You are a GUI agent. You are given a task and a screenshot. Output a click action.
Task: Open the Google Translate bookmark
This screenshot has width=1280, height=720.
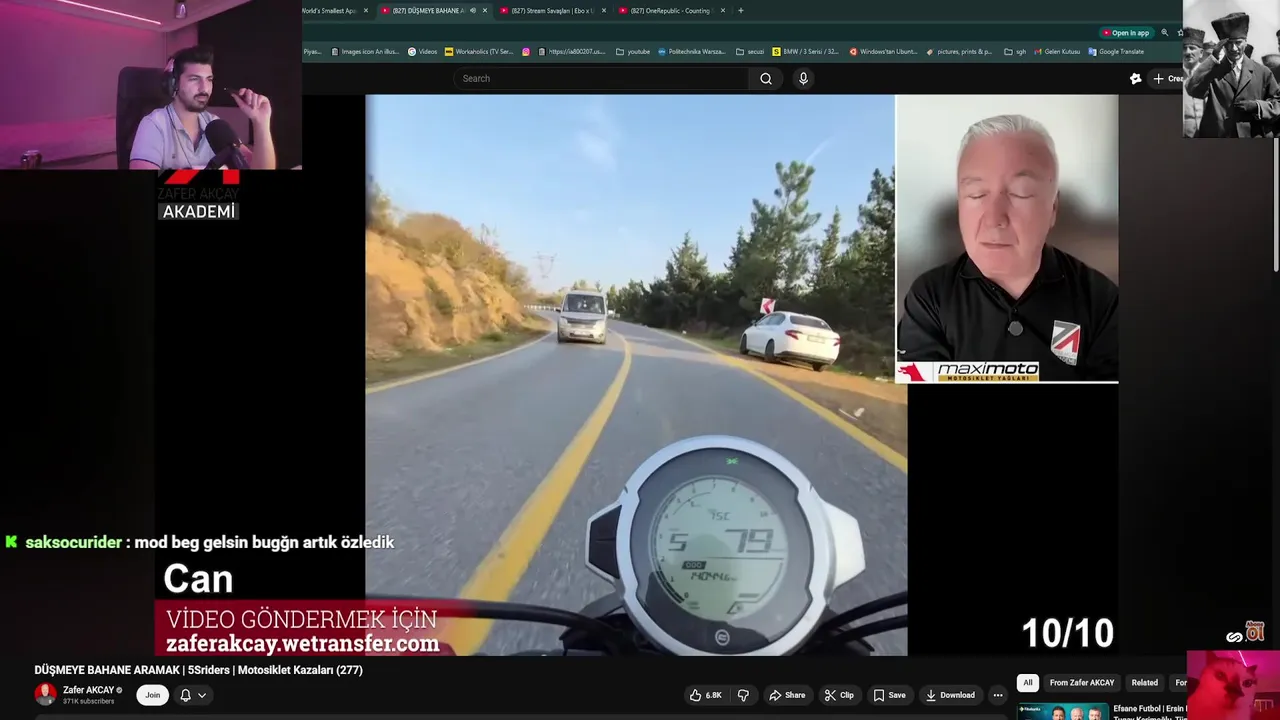point(1116,52)
